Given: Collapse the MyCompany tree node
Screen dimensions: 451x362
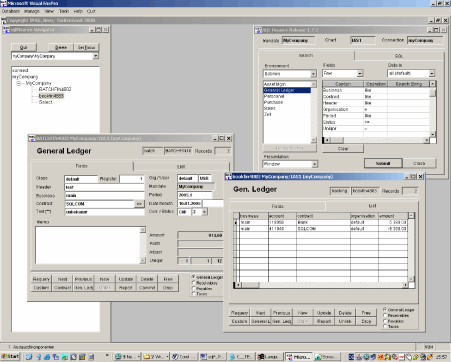Looking at the screenshot, I should [x=19, y=83].
